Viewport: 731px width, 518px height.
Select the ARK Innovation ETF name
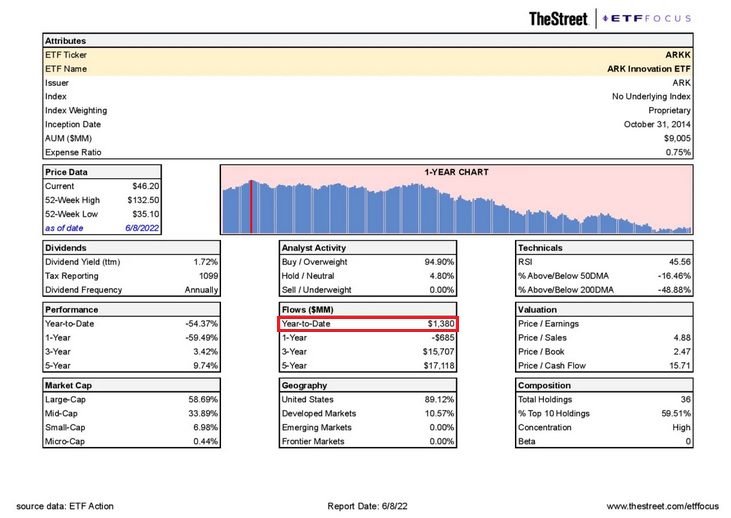click(648, 69)
